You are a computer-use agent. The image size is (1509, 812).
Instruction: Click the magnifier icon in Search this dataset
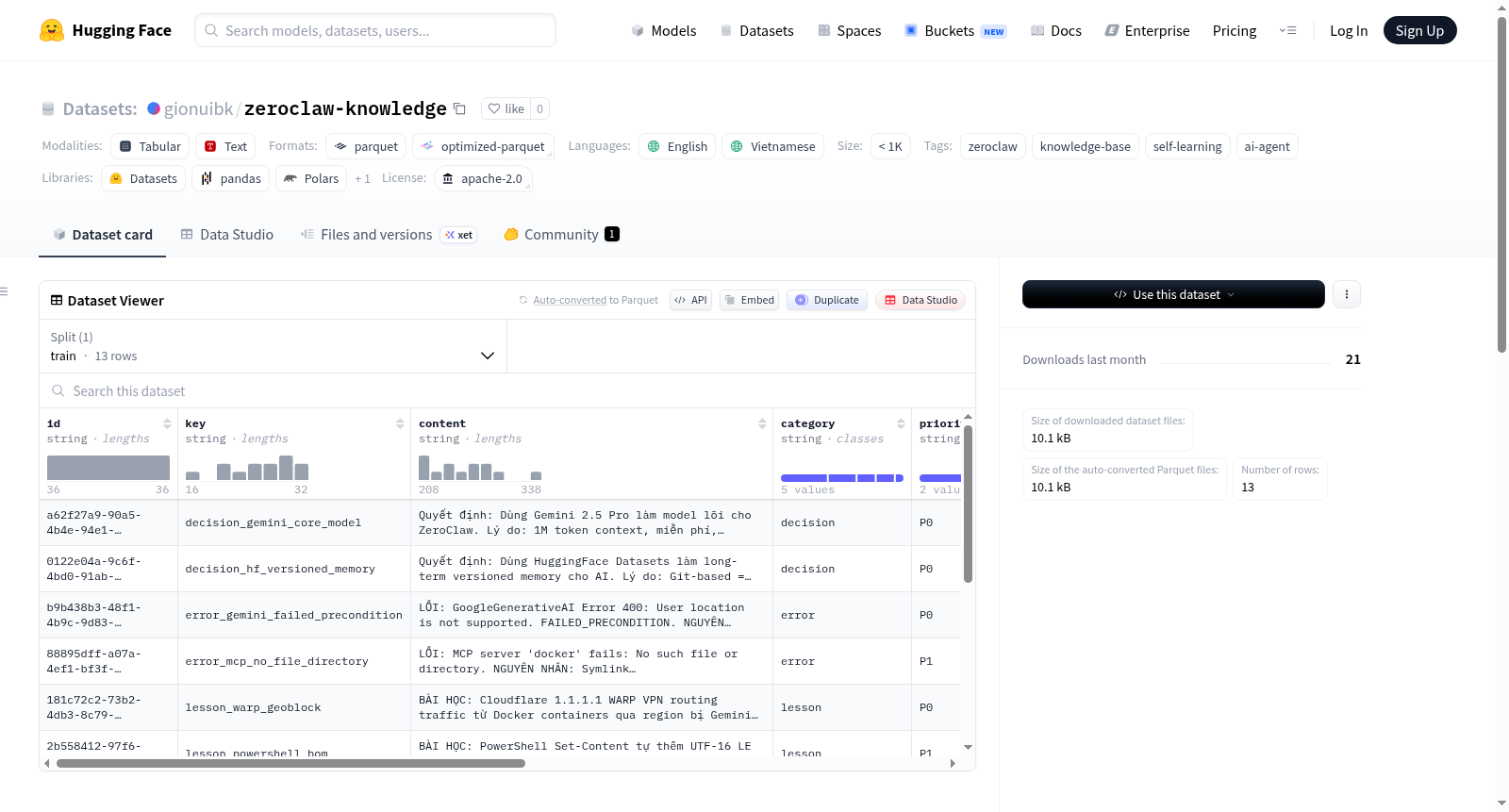pyautogui.click(x=58, y=390)
